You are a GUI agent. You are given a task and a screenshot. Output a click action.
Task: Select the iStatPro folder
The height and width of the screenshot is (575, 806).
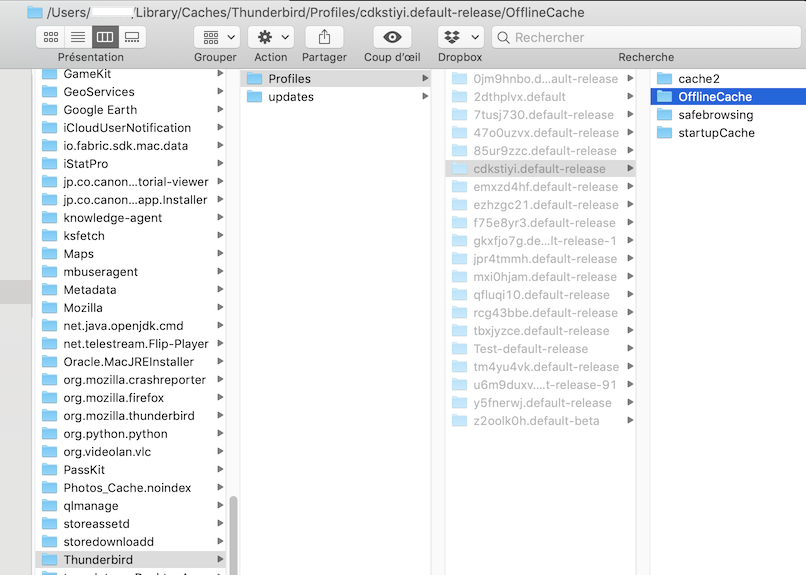tap(131, 163)
